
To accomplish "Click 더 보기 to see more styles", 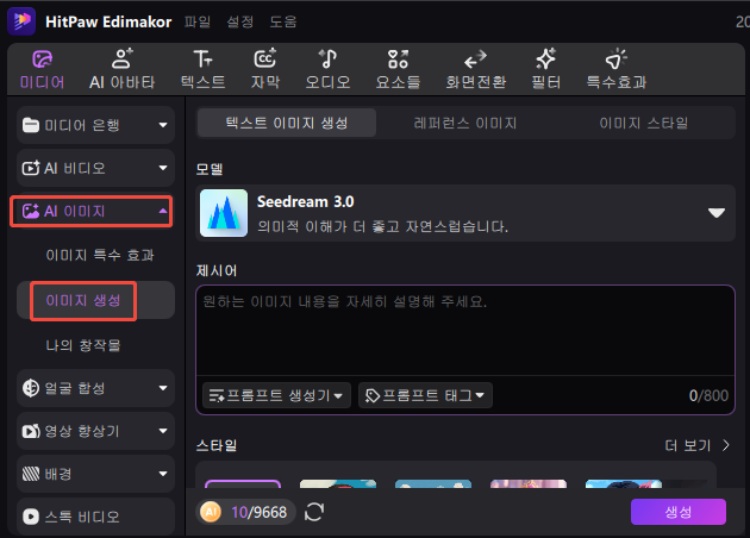I will pyautogui.click(x=697, y=446).
